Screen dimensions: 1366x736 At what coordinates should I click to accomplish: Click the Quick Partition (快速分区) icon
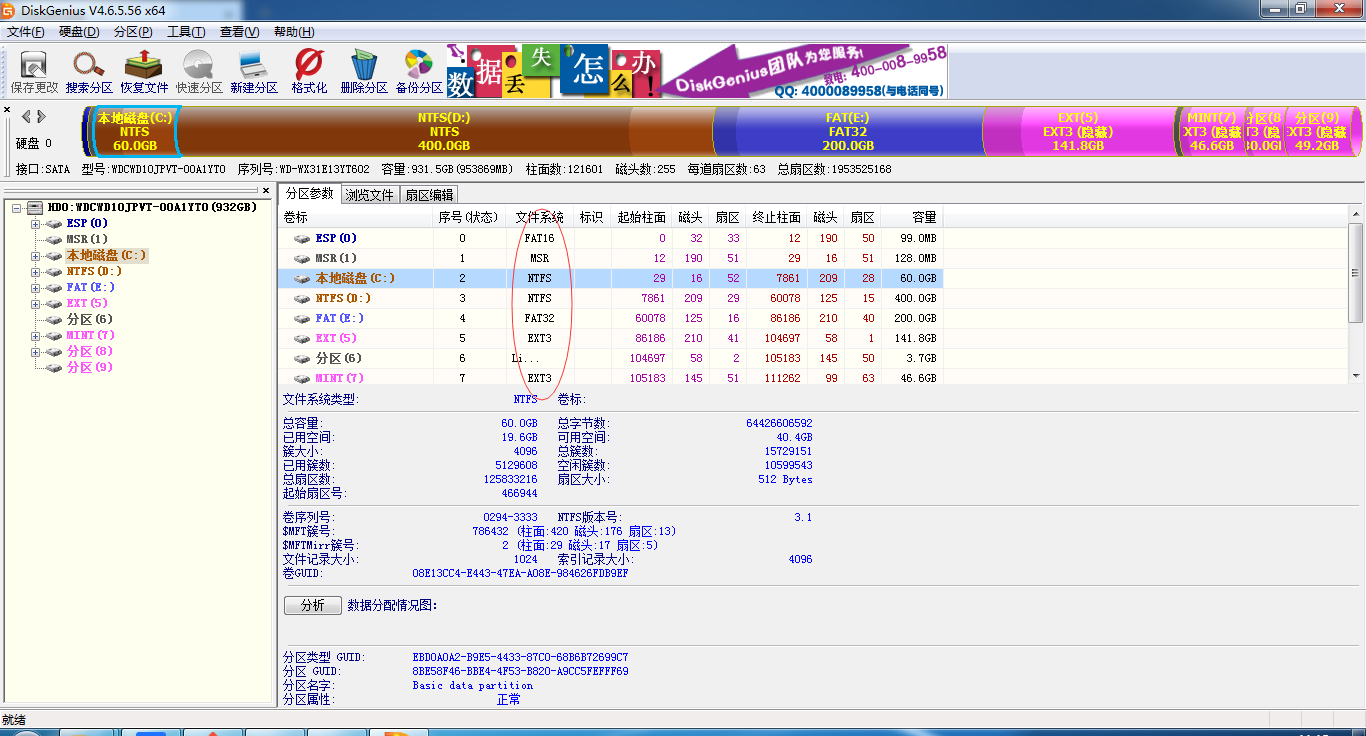click(x=199, y=72)
